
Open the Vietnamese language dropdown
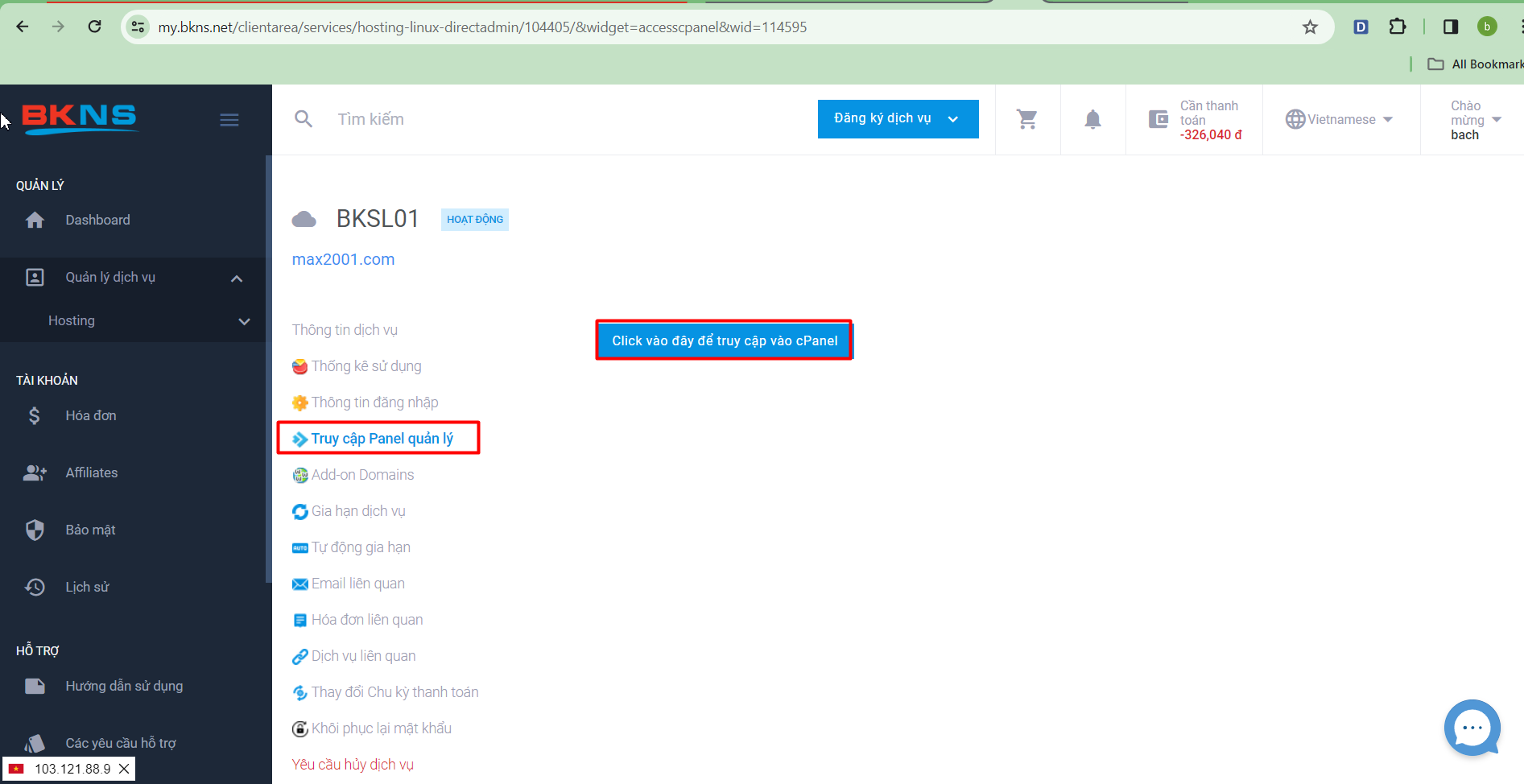click(x=1339, y=119)
